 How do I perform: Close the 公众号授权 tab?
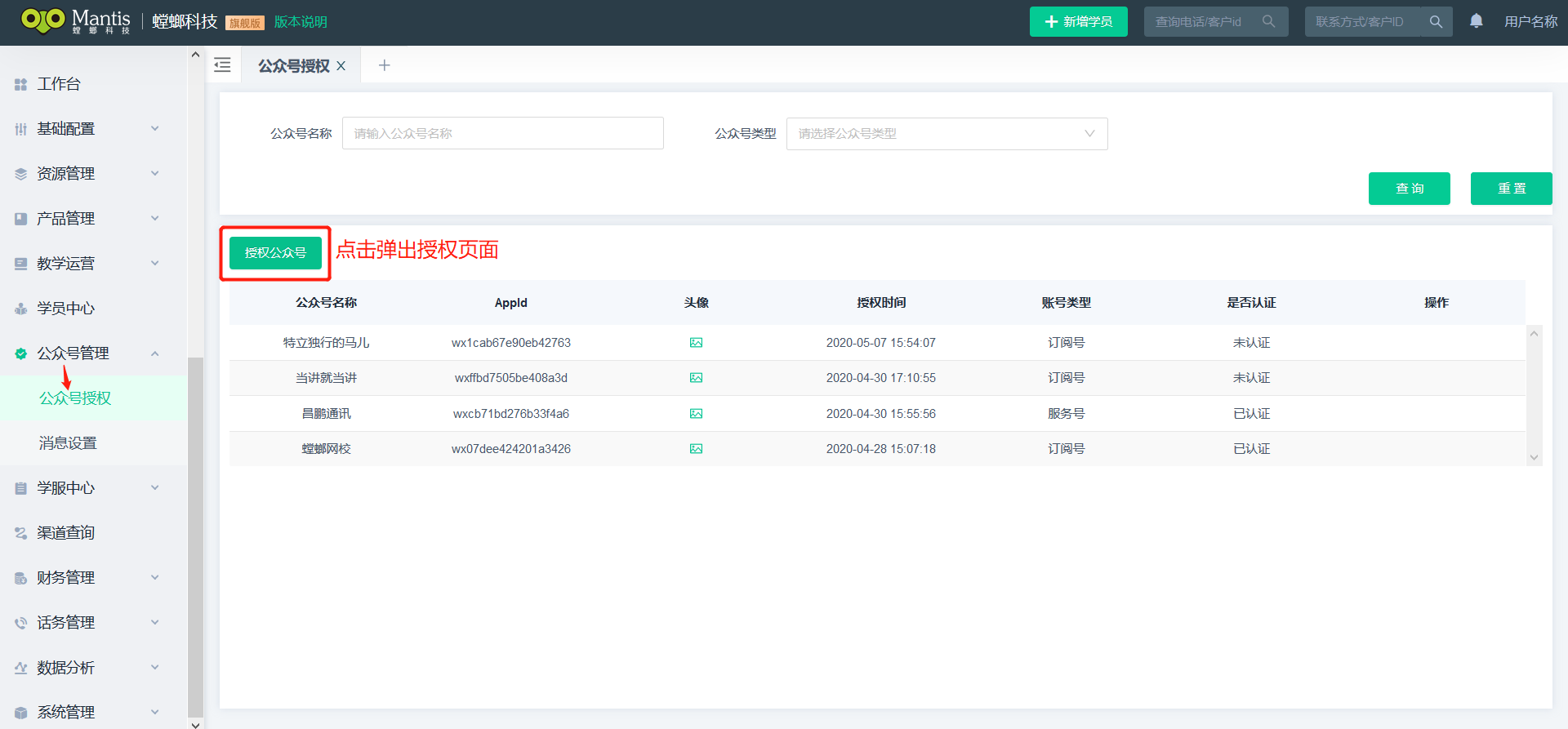341,66
